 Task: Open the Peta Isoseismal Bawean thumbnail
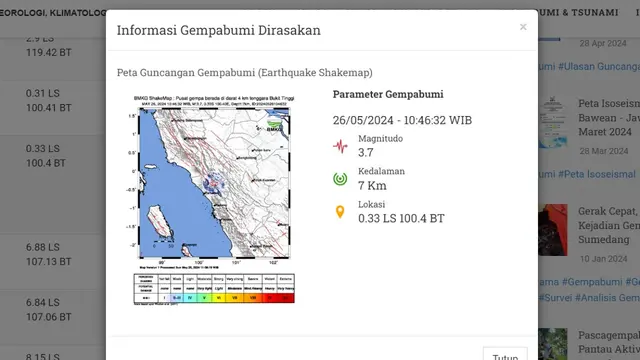tap(553, 122)
